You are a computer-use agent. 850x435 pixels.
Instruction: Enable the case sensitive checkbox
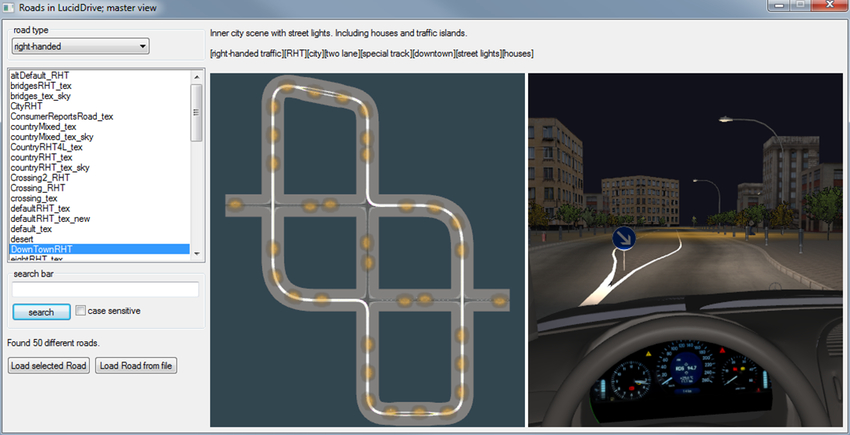pos(81,311)
